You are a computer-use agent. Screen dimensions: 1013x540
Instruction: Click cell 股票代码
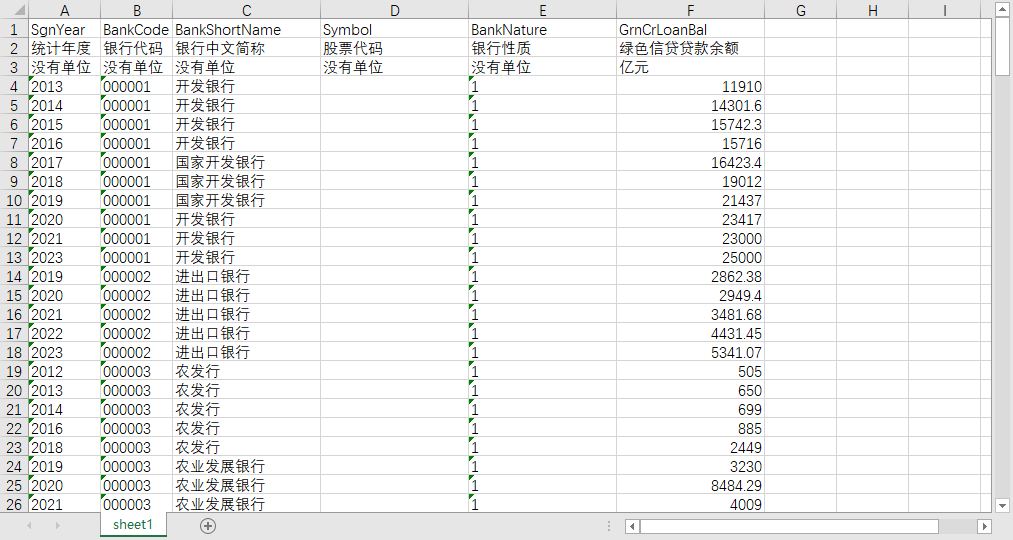click(x=395, y=48)
